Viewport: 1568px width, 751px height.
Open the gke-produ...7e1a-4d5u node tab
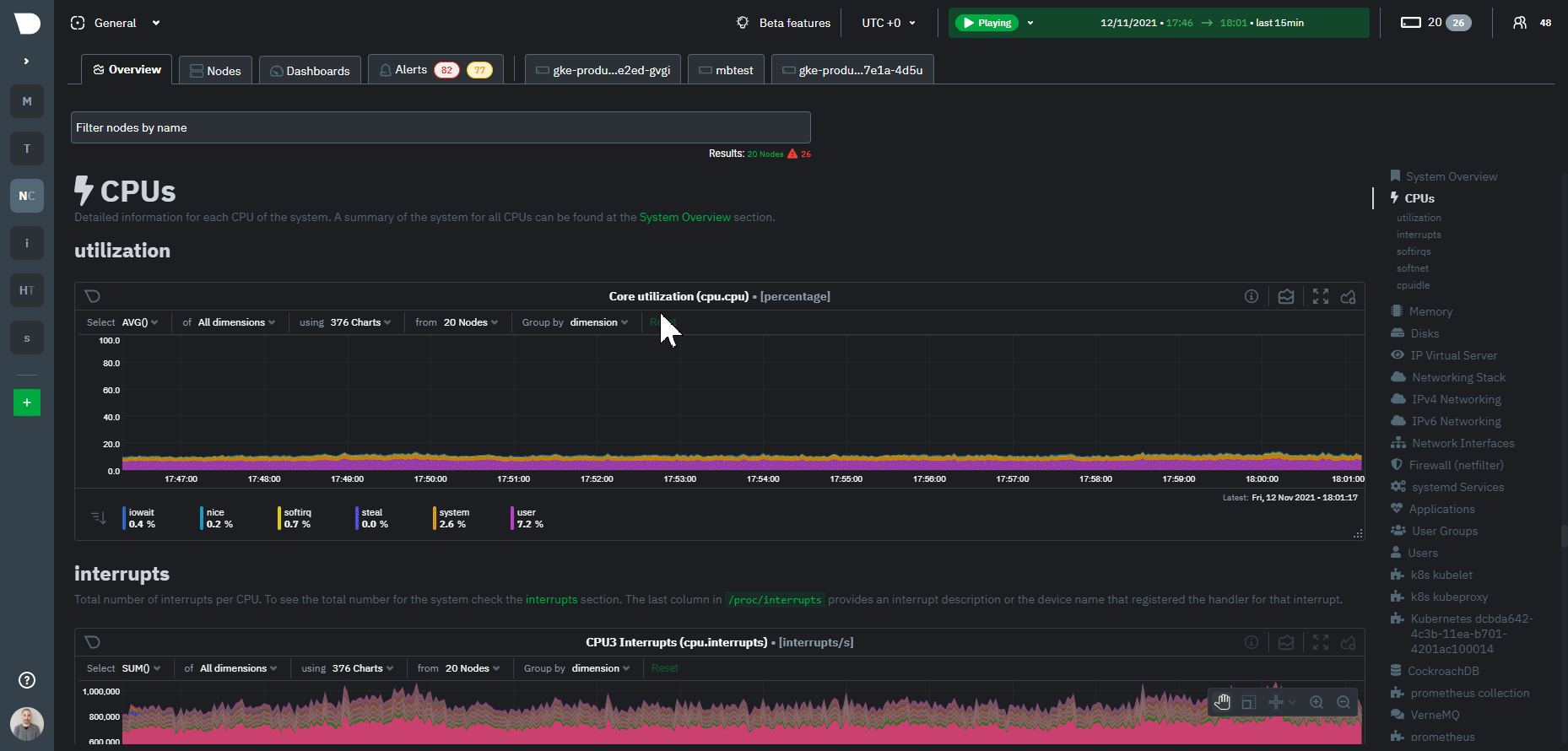tap(852, 70)
